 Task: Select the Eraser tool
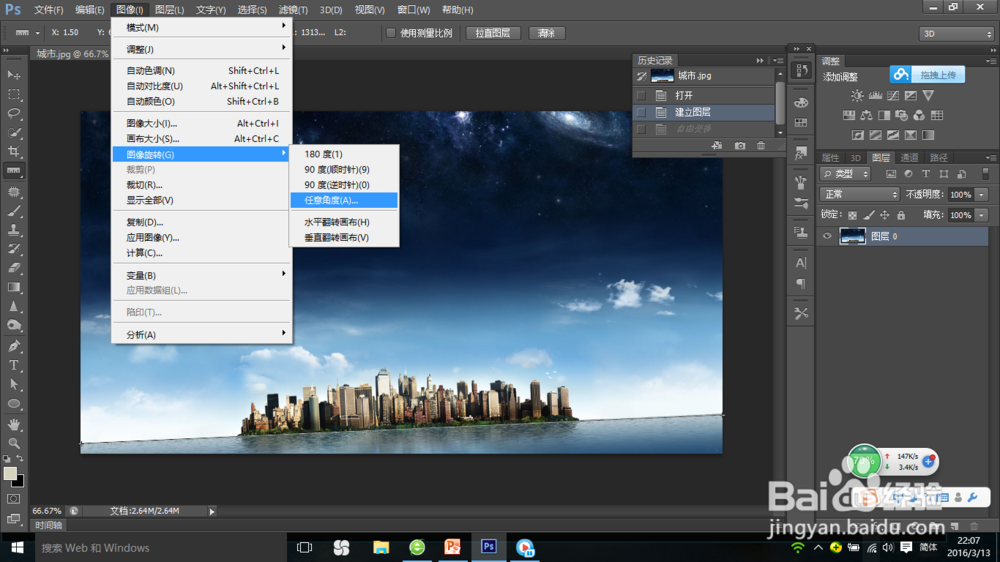pos(13,268)
